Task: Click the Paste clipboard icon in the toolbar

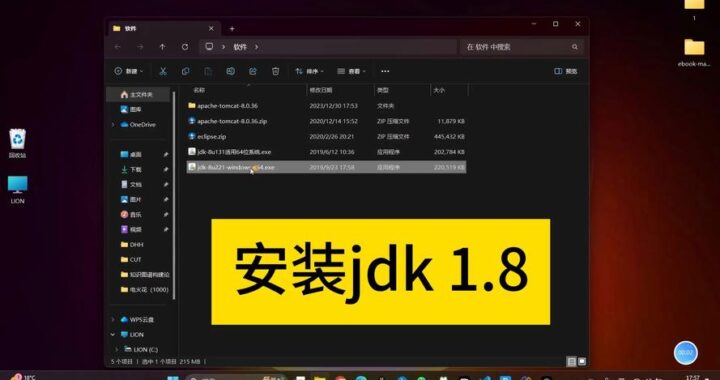Action: 208,71
